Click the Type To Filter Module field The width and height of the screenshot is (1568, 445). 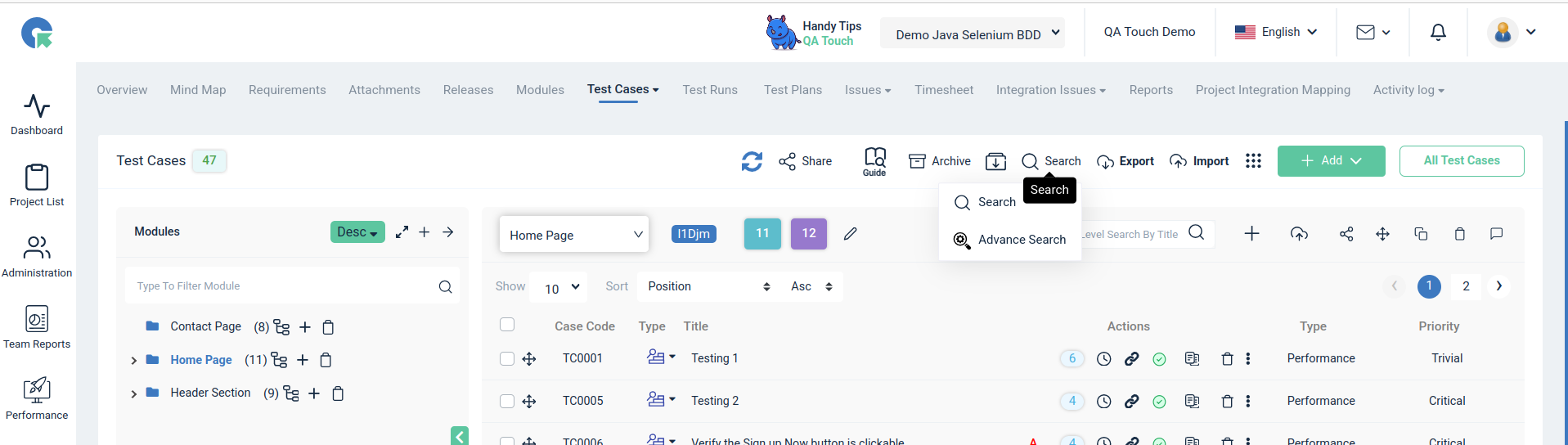pyautogui.click(x=292, y=286)
